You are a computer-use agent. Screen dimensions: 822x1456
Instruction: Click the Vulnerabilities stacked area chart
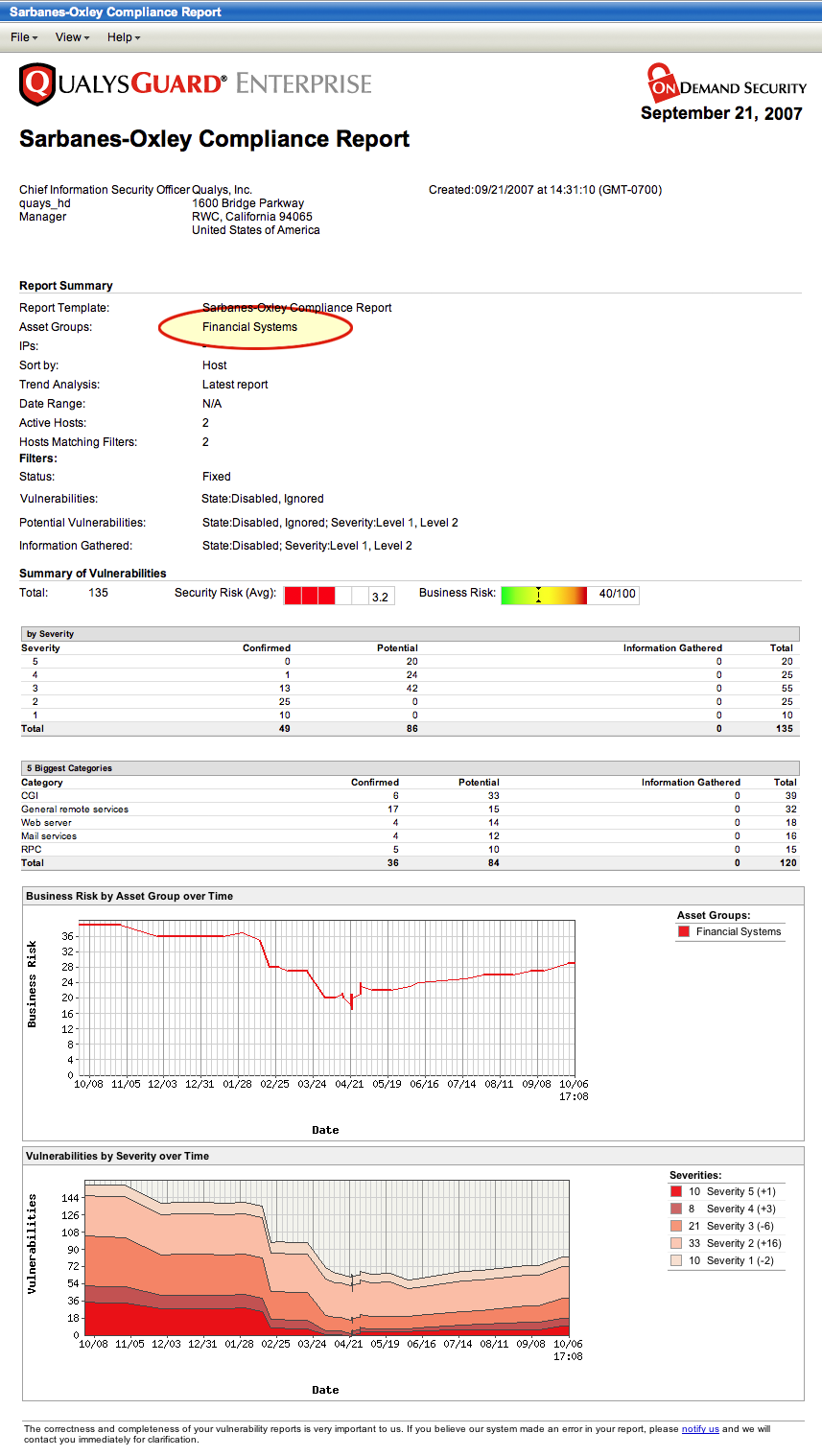(326, 1257)
